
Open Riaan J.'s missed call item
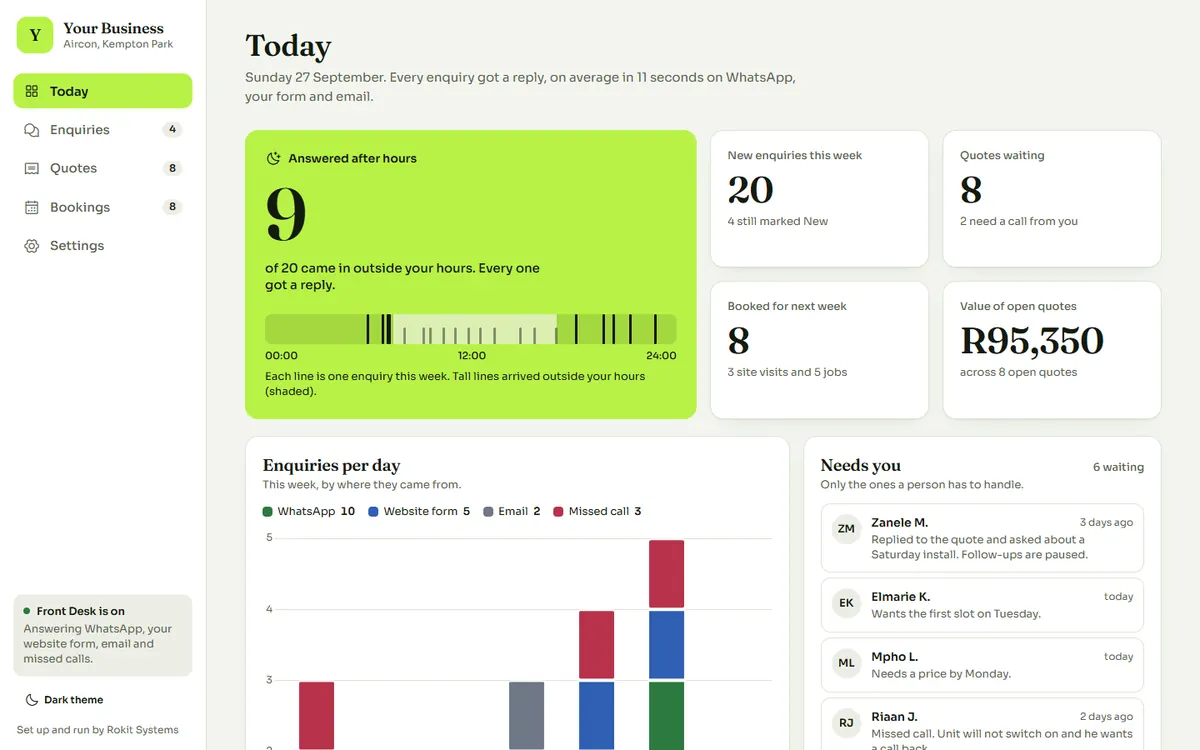click(982, 725)
